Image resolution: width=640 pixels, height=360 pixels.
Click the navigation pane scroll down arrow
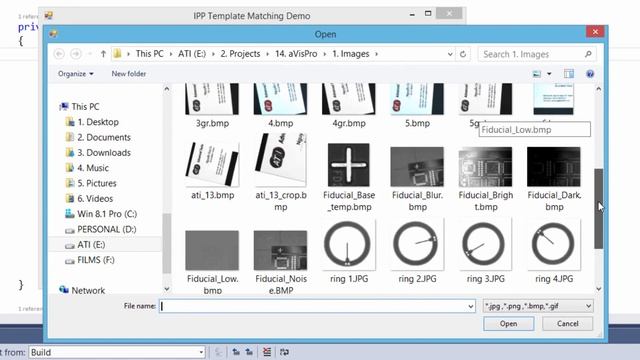167,289
